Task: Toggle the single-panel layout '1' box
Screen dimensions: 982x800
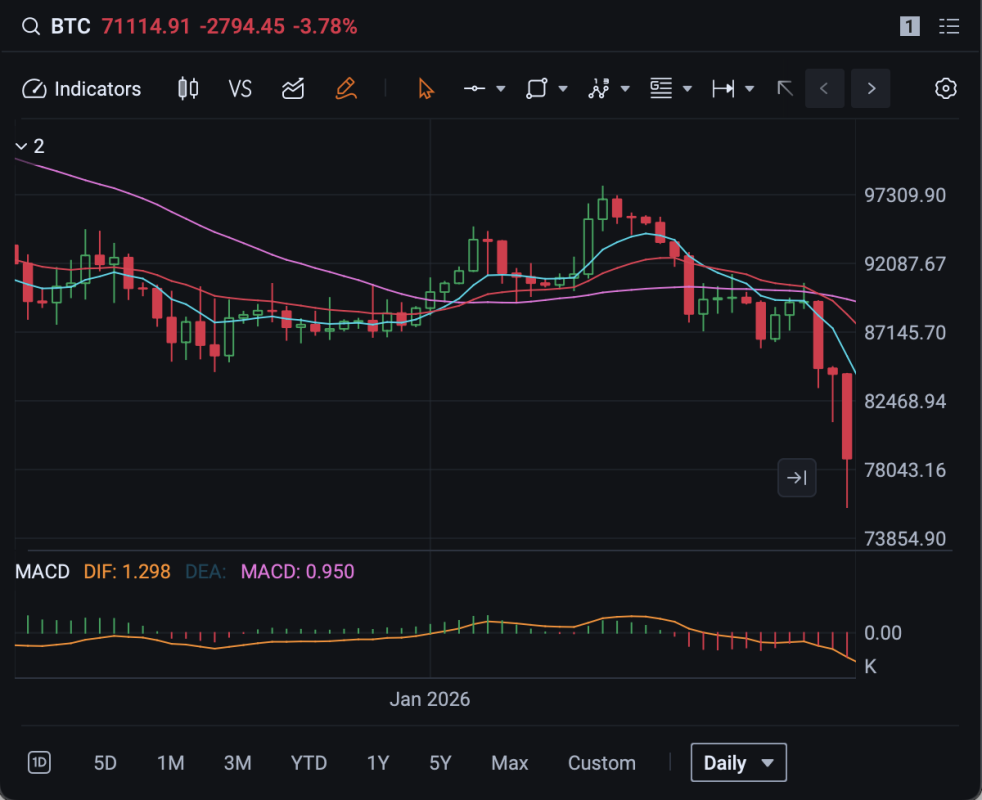Action: 909,27
